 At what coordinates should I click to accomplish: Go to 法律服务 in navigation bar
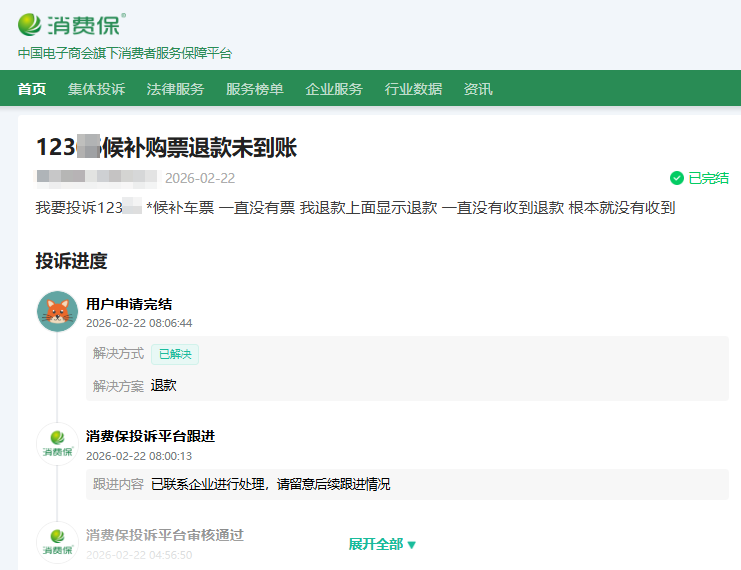click(175, 89)
